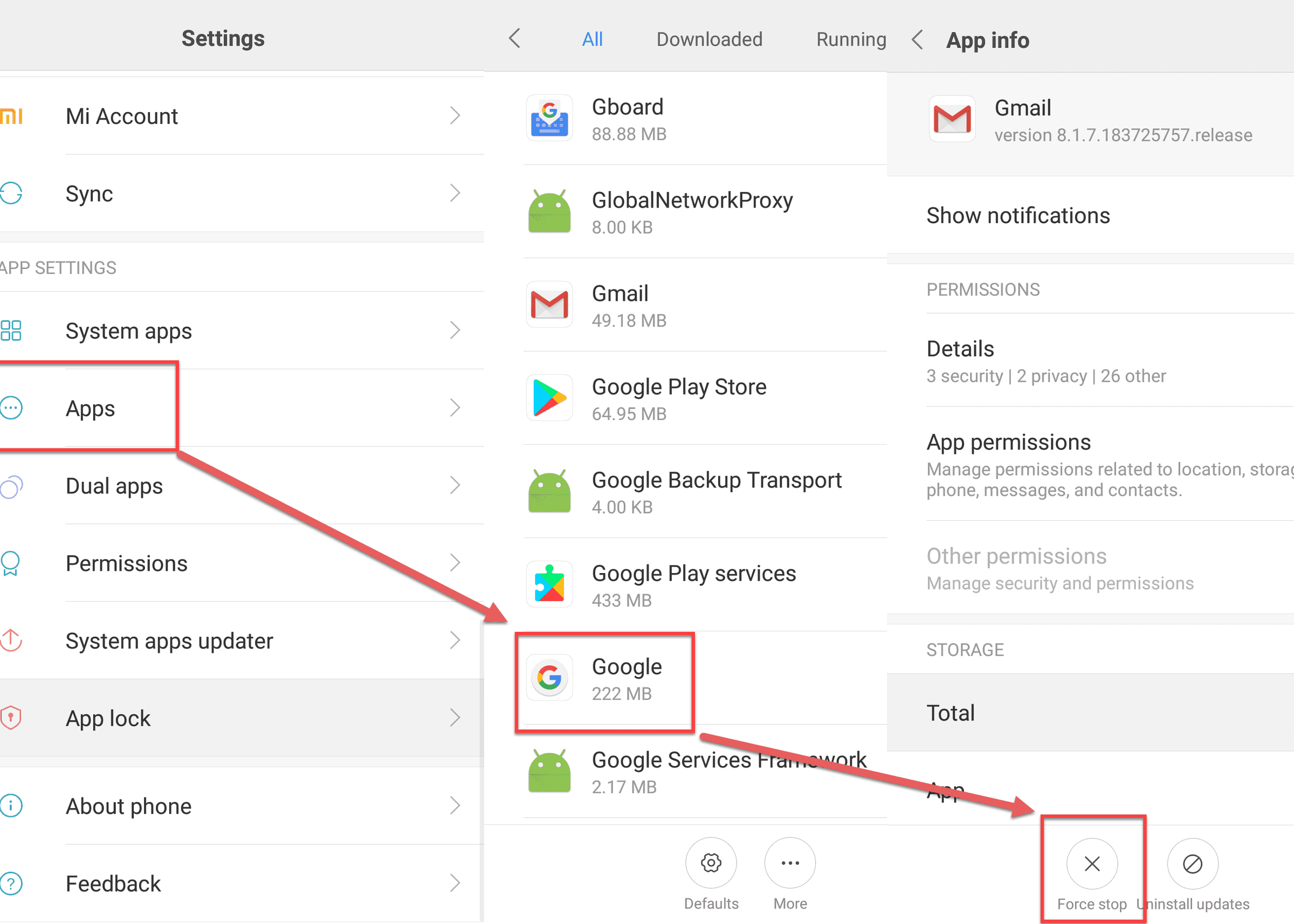Tap the Gmail icon in App info header
The image size is (1294, 924).
pyautogui.click(x=952, y=119)
